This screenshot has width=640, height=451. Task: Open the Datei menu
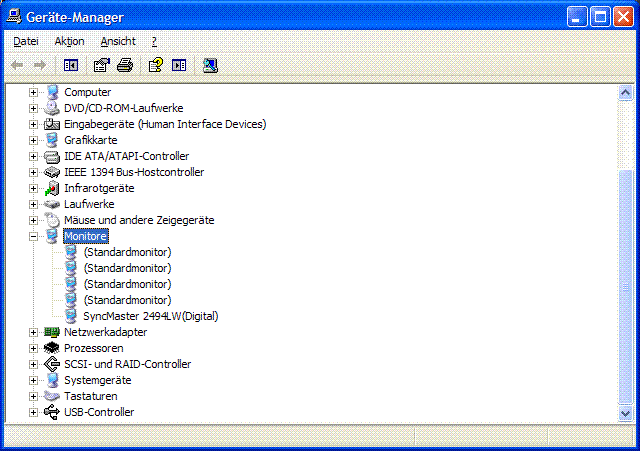26,41
